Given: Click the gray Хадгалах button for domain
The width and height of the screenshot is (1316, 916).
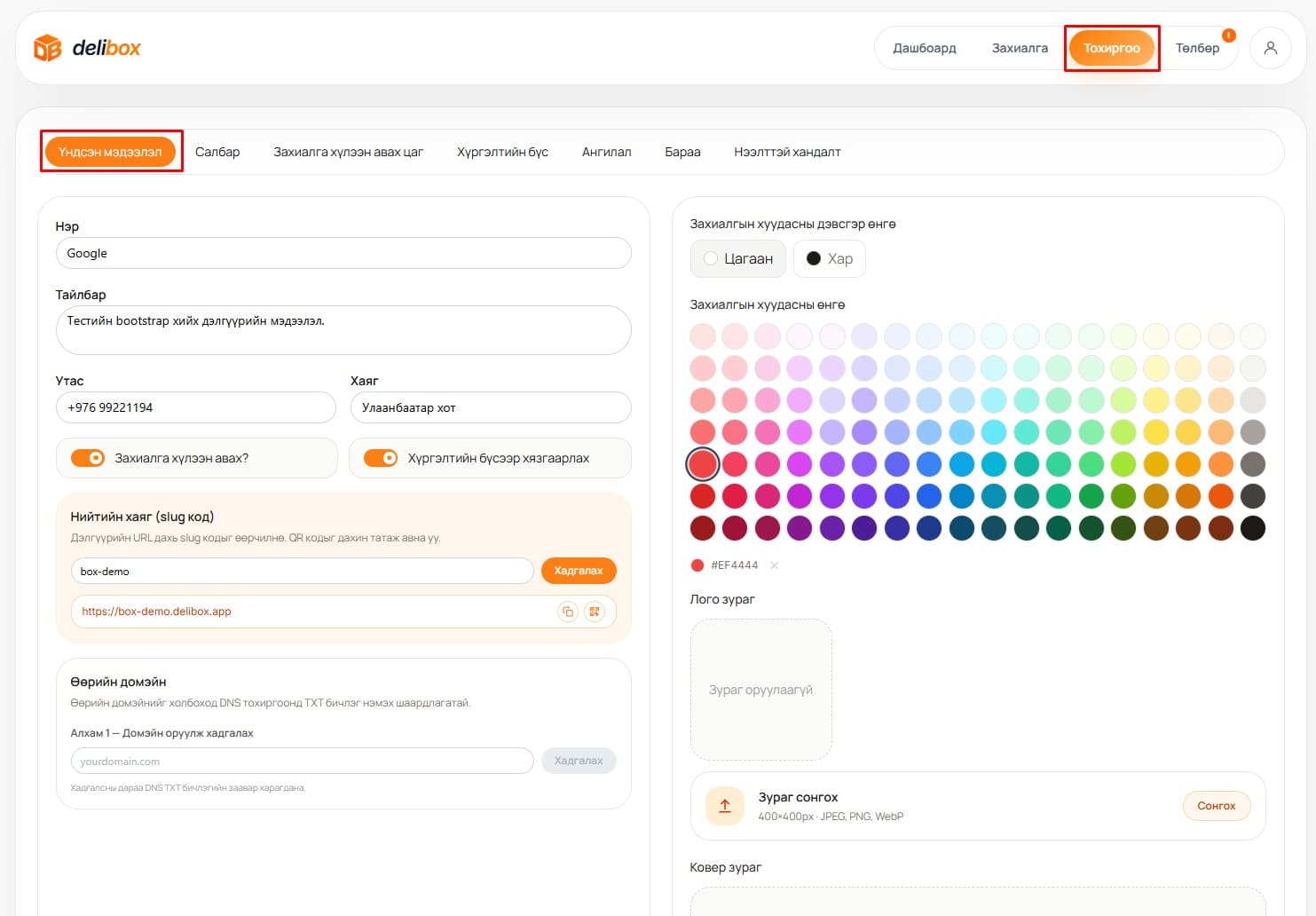Looking at the screenshot, I should click(x=579, y=761).
